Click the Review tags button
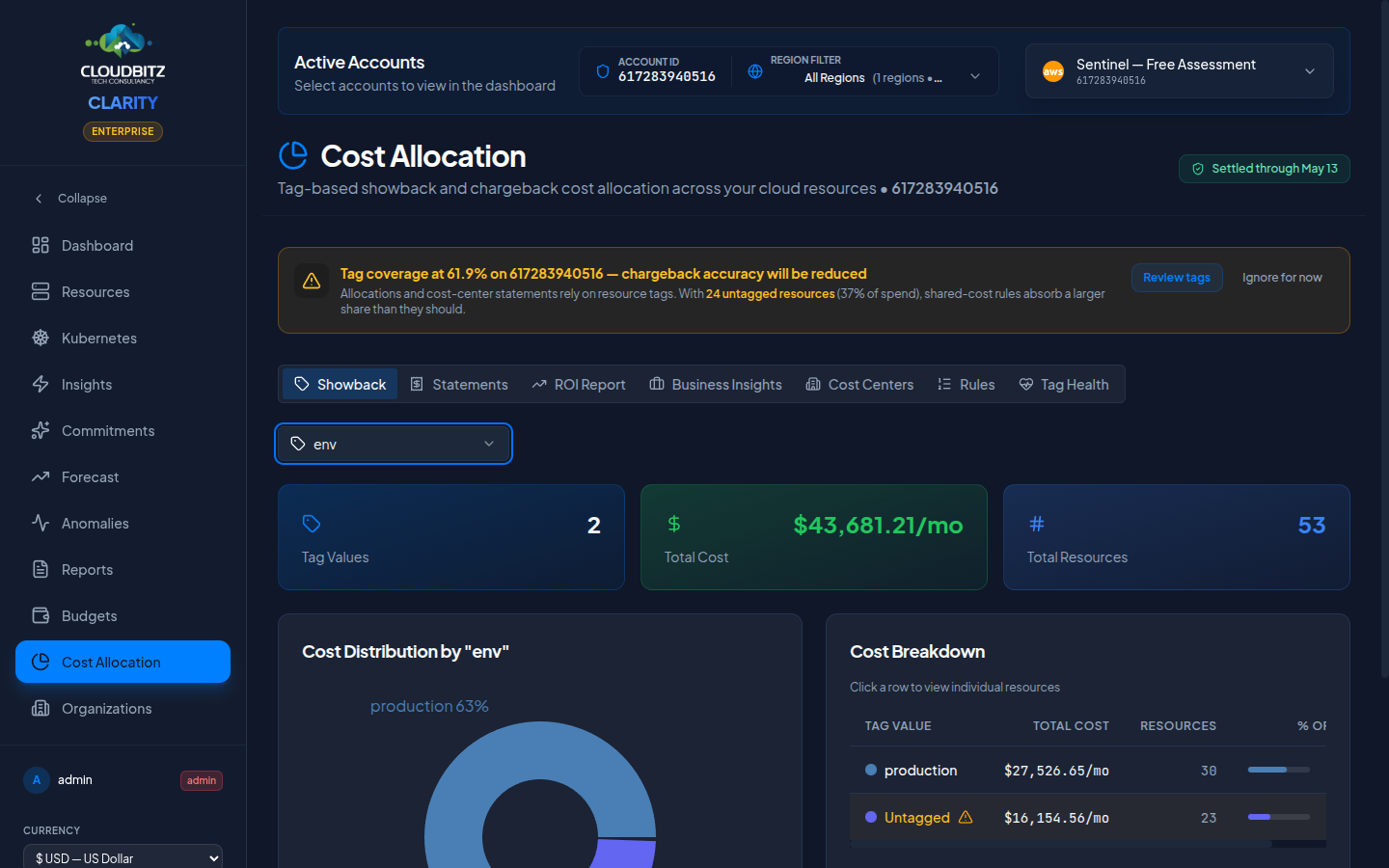 (x=1177, y=278)
